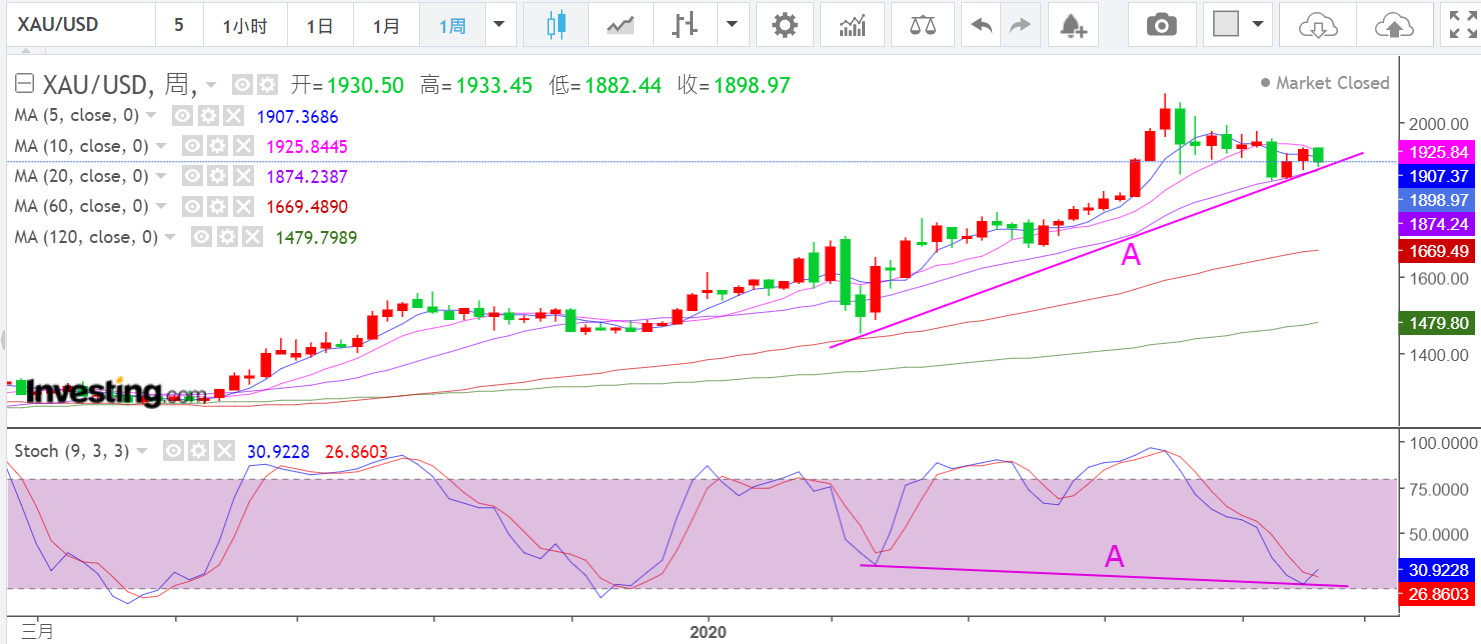The height and width of the screenshot is (644, 1481).
Task: Hide the MA (120, close, 0) line
Action: [202, 237]
